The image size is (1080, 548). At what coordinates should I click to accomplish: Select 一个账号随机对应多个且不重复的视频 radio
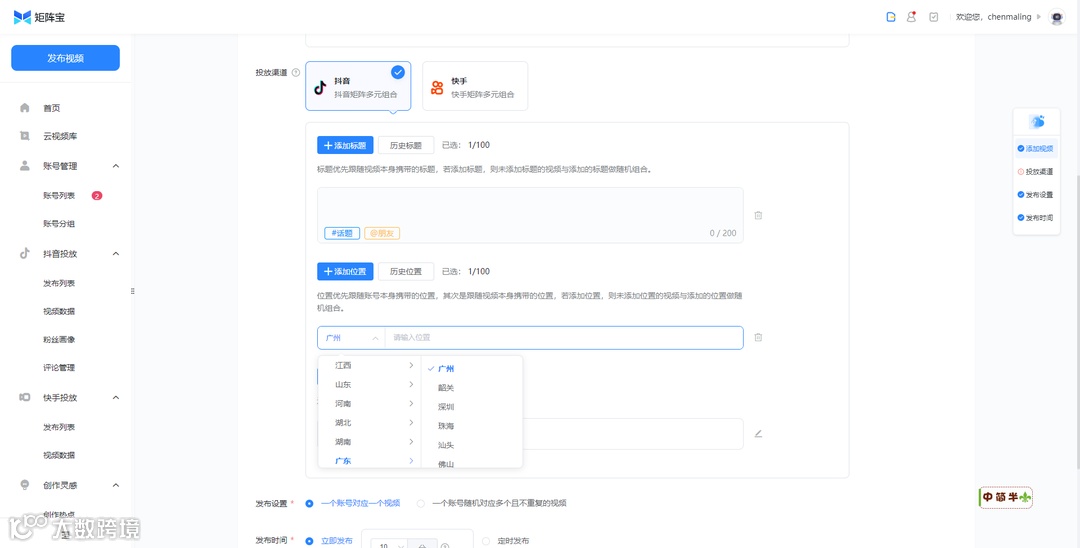(x=421, y=503)
